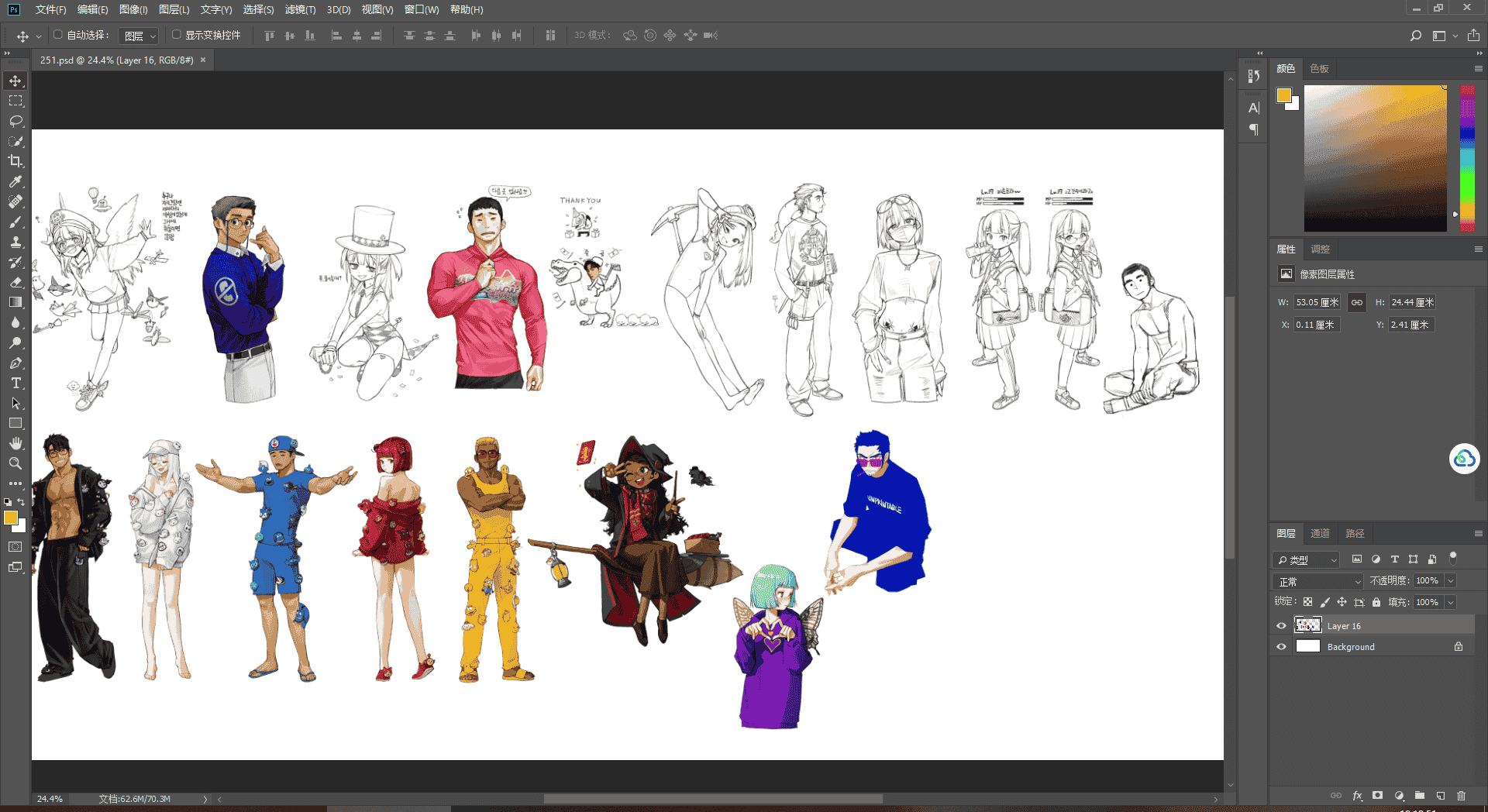Open the Move tool preset picker arrow
Image resolution: width=1488 pixels, height=812 pixels.
[x=39, y=36]
